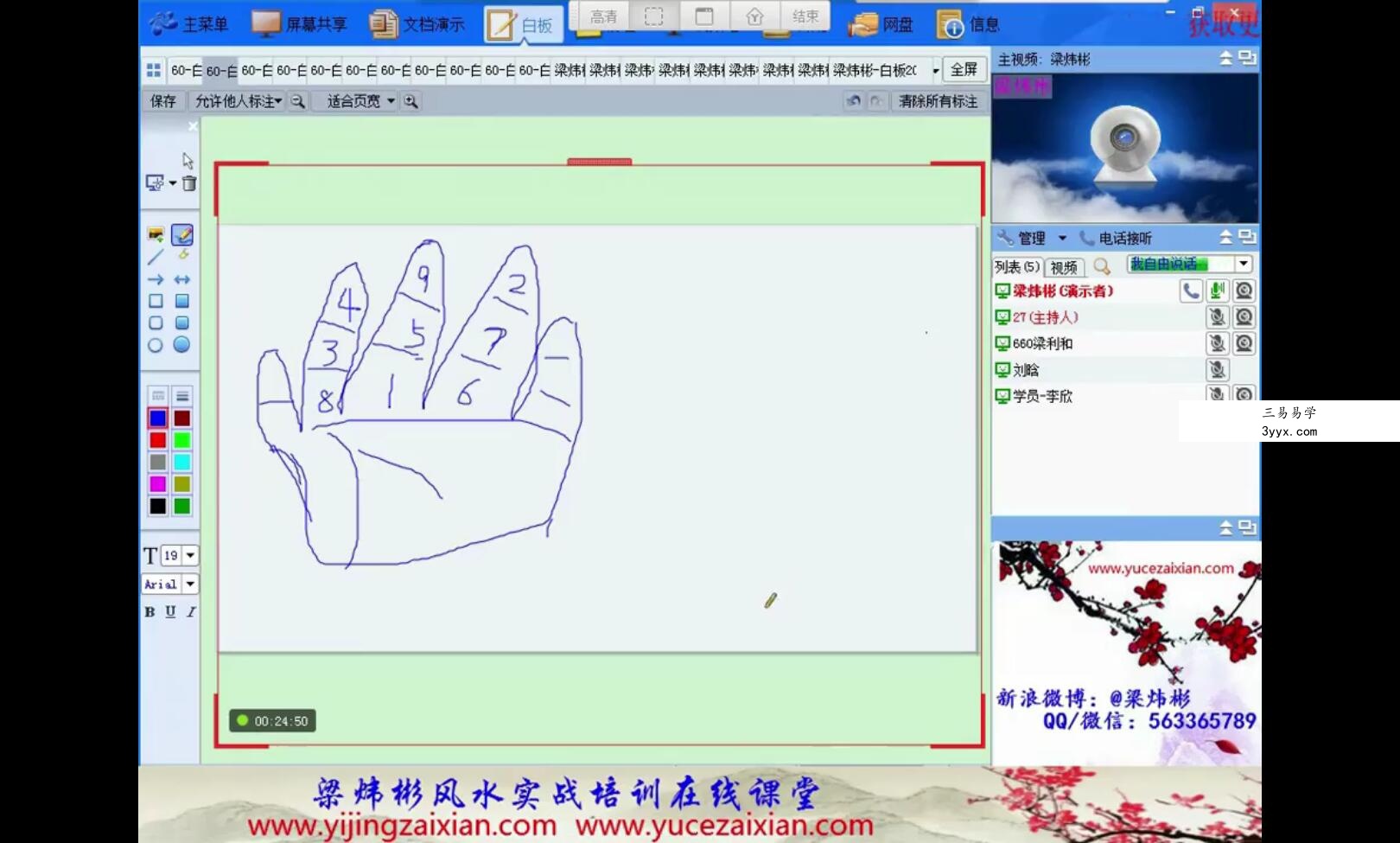Click the window icon on floating bar
The width and height of the screenshot is (1400, 843).
click(x=704, y=16)
